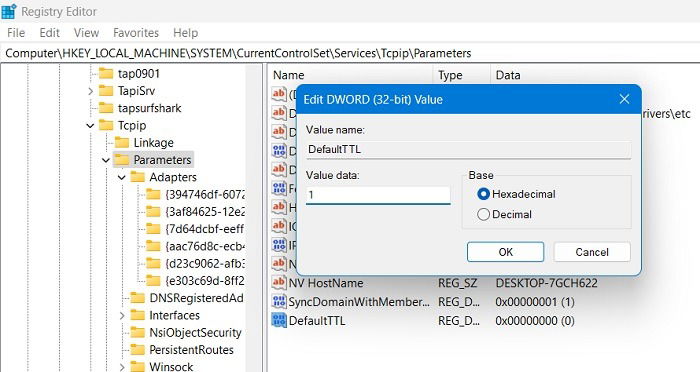Click the Linkage folder icon

pos(122,142)
